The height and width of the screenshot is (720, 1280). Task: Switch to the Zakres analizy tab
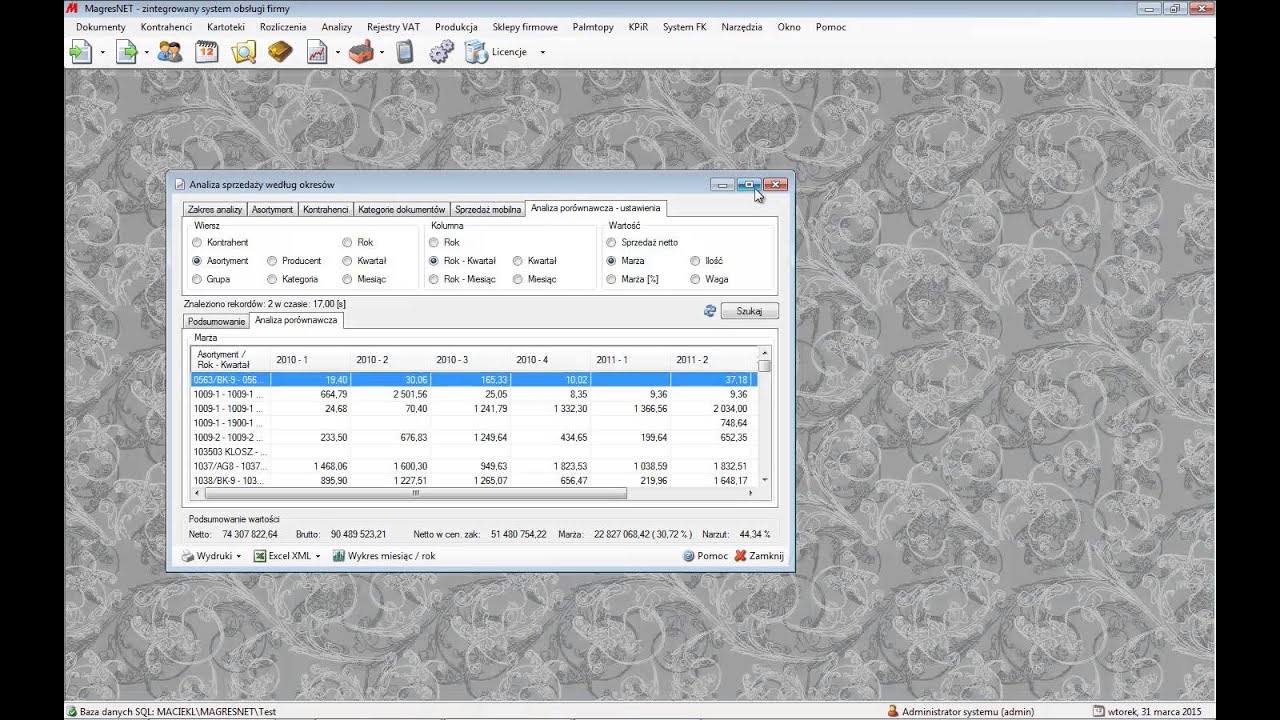[x=215, y=209]
